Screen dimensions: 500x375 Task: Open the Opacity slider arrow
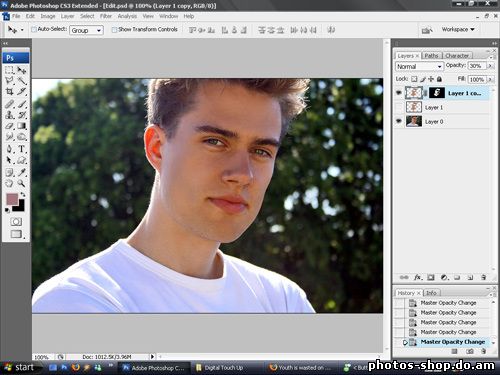pos(490,66)
